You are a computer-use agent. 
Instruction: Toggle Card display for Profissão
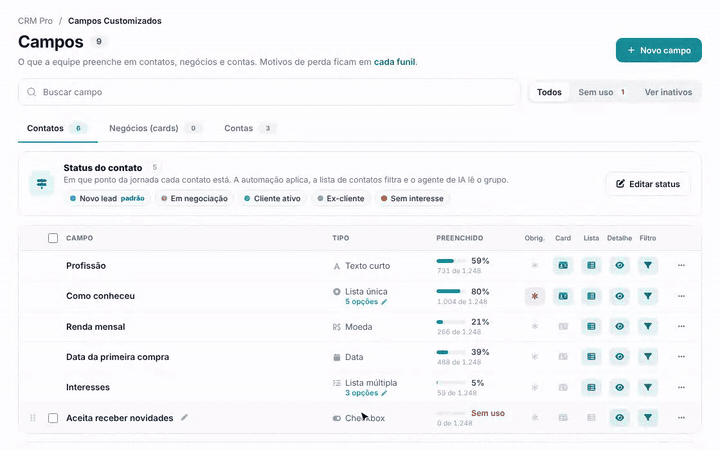click(563, 265)
